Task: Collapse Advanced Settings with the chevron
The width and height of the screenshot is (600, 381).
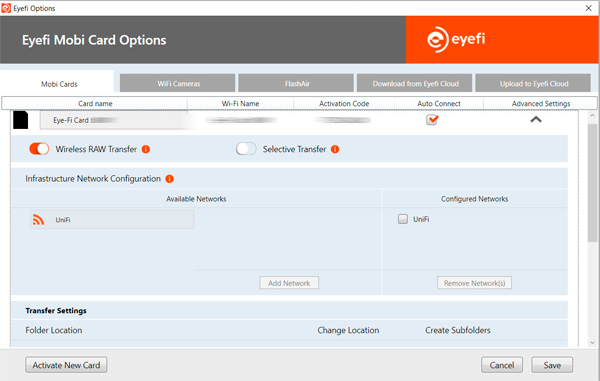Action: point(536,119)
